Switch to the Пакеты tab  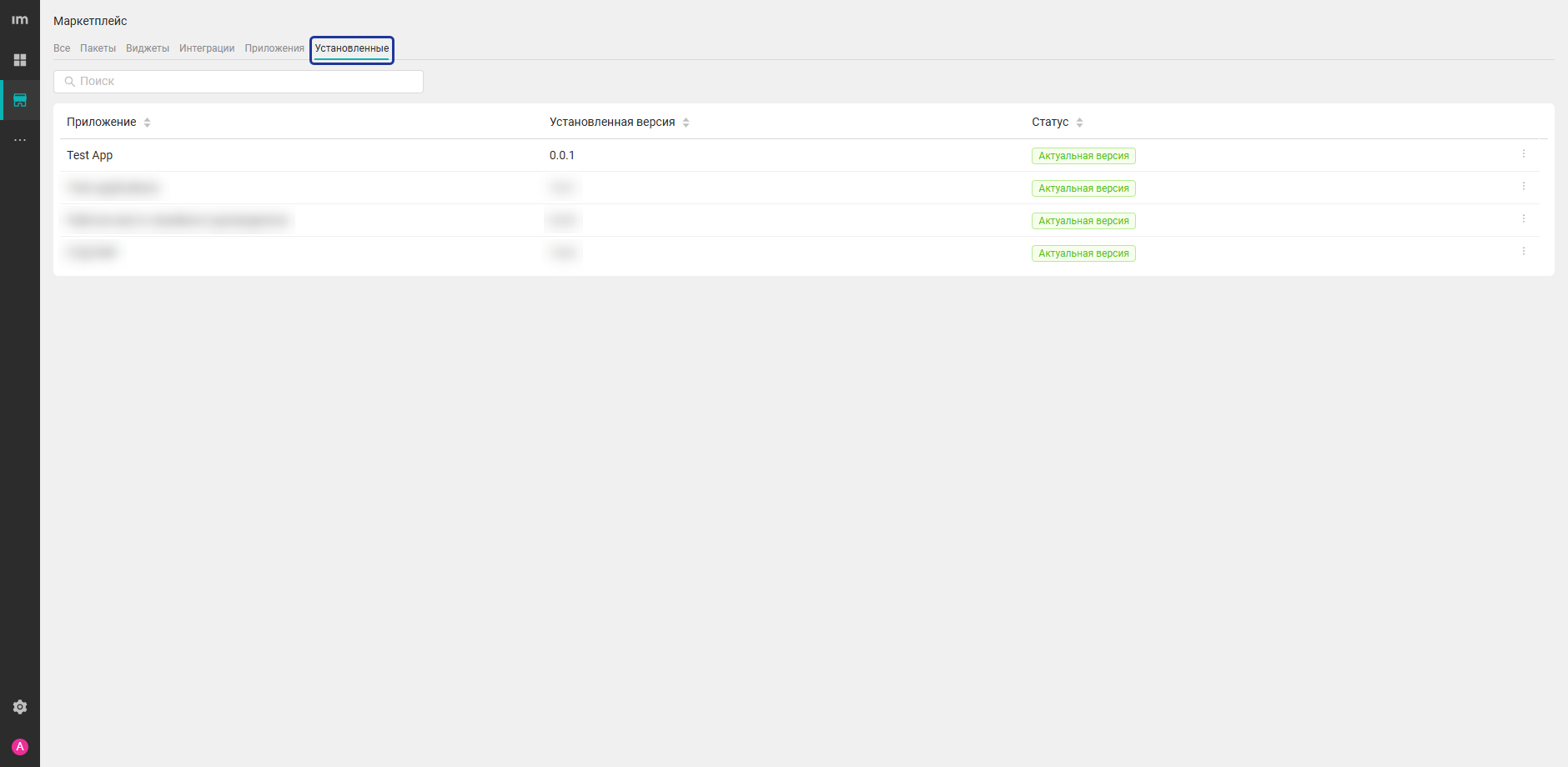98,48
